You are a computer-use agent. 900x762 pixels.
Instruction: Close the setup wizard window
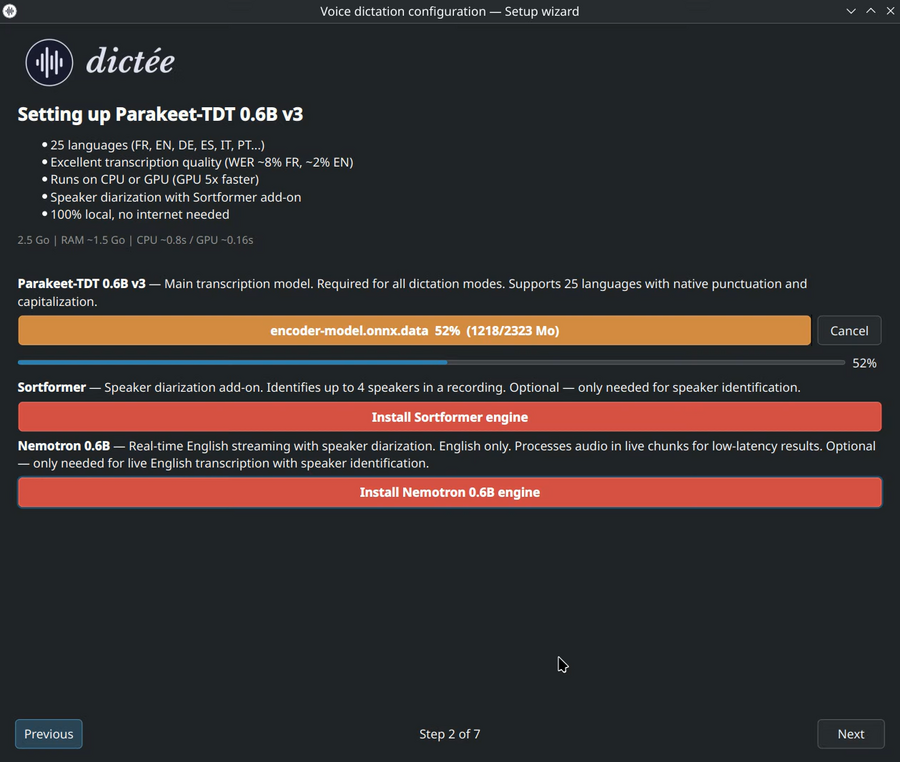coord(890,11)
